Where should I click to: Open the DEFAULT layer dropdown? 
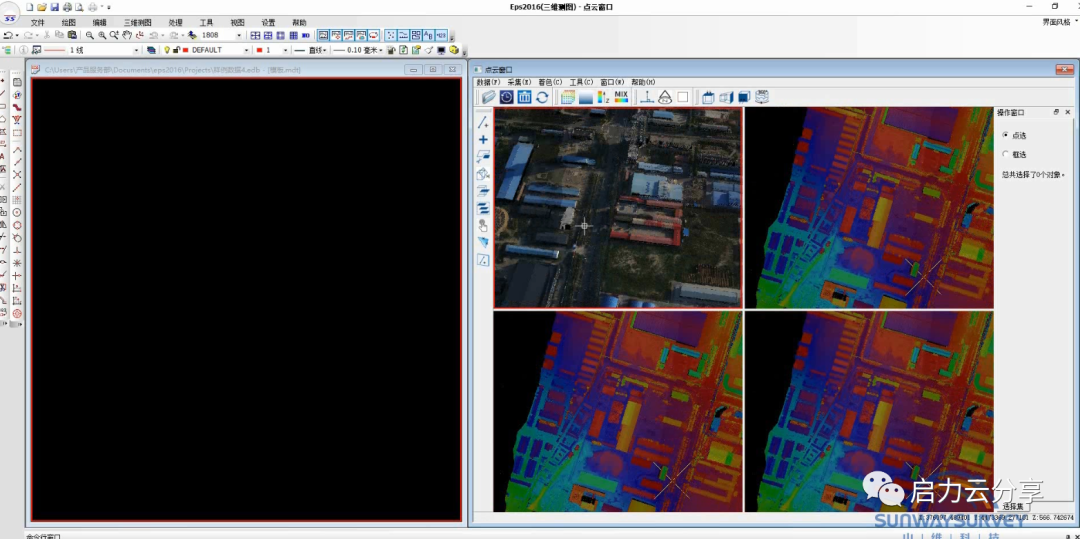coord(246,50)
